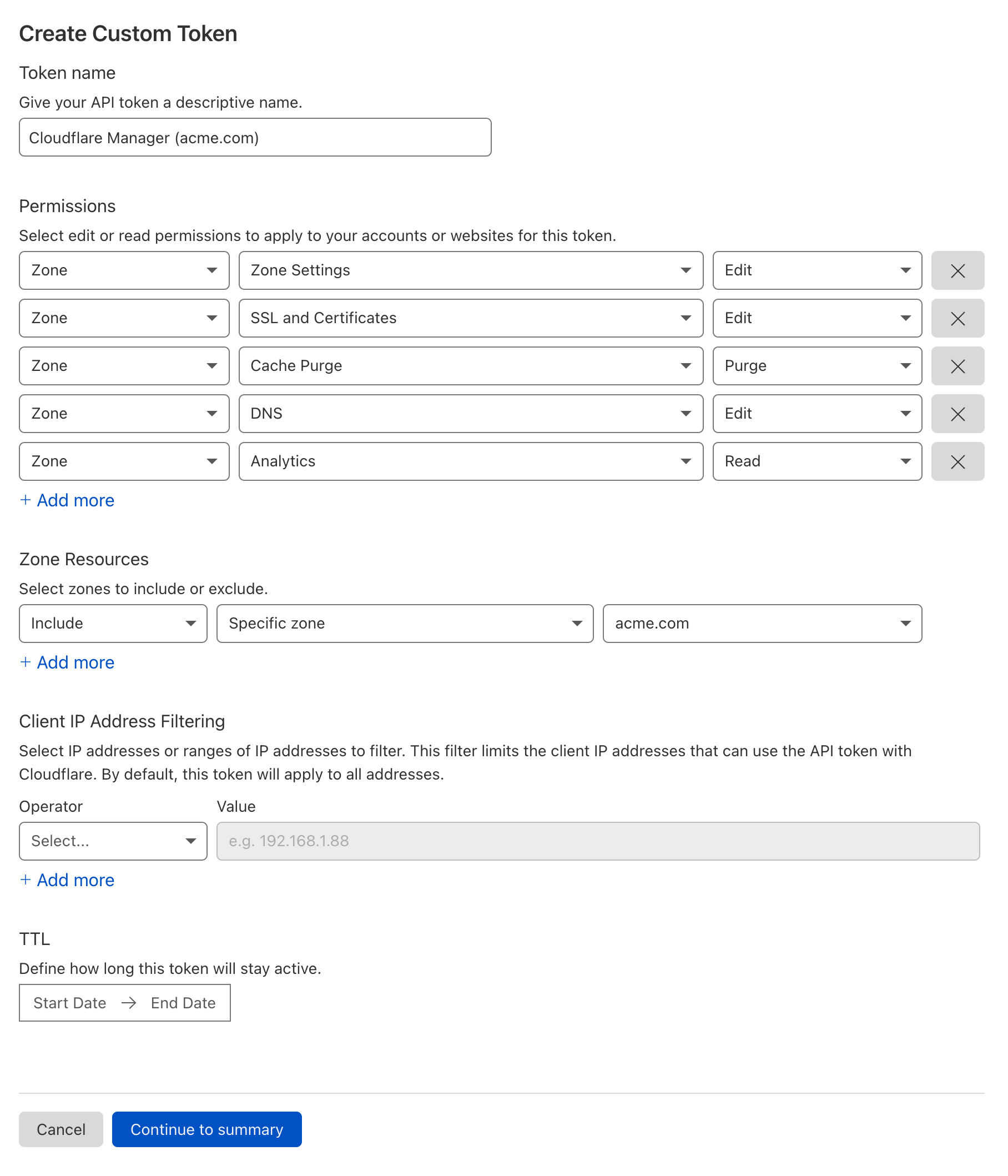The width and height of the screenshot is (1008, 1176).
Task: Remove the Zone Settings permission row
Action: (957, 271)
